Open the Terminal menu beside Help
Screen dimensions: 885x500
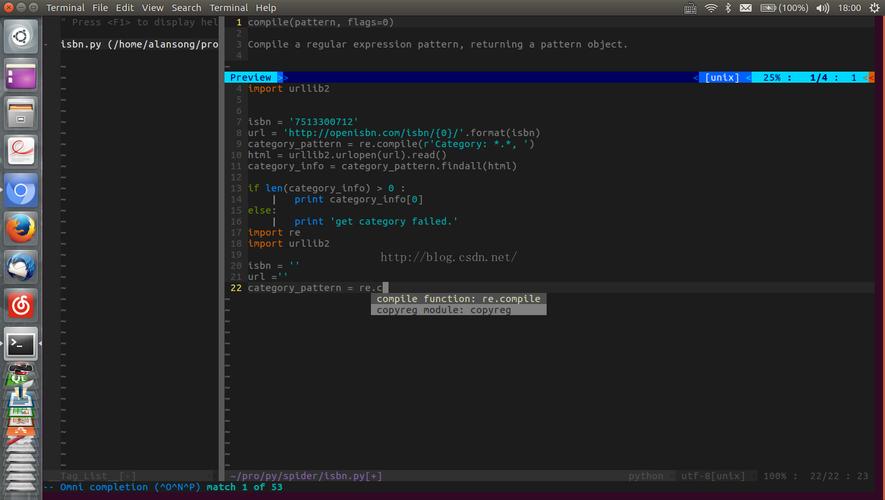tap(229, 8)
